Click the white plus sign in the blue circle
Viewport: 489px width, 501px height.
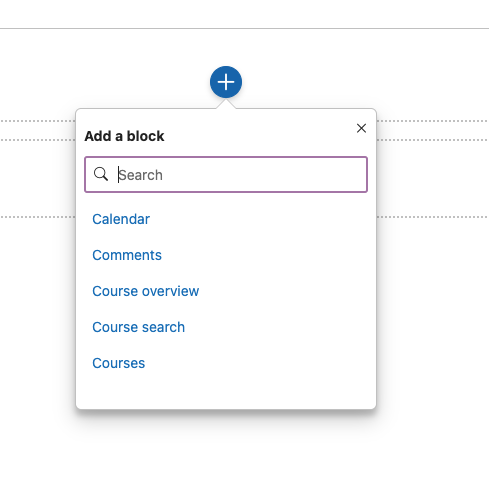226,82
